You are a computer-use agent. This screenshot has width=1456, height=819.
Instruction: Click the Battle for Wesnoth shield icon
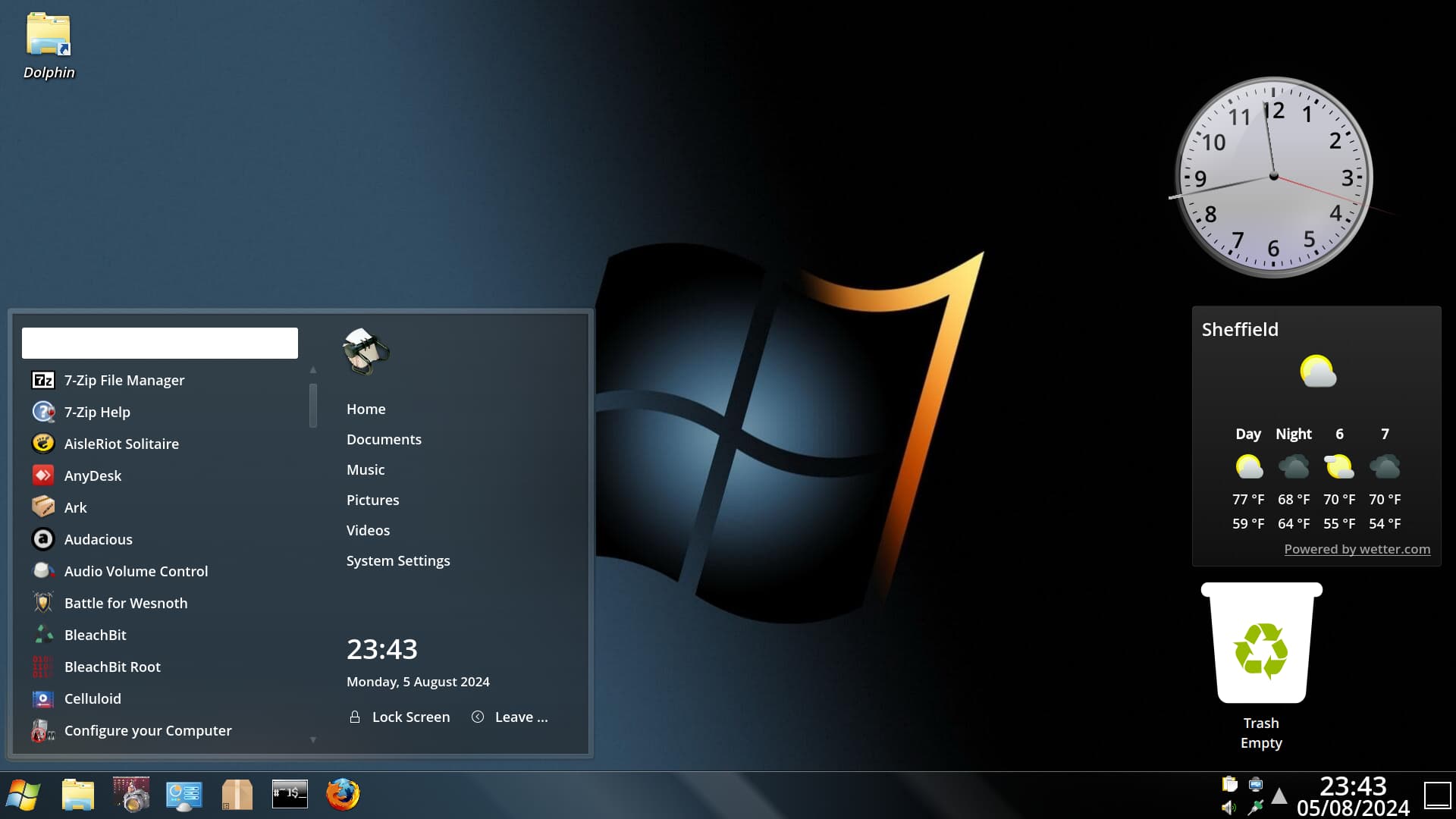click(43, 603)
